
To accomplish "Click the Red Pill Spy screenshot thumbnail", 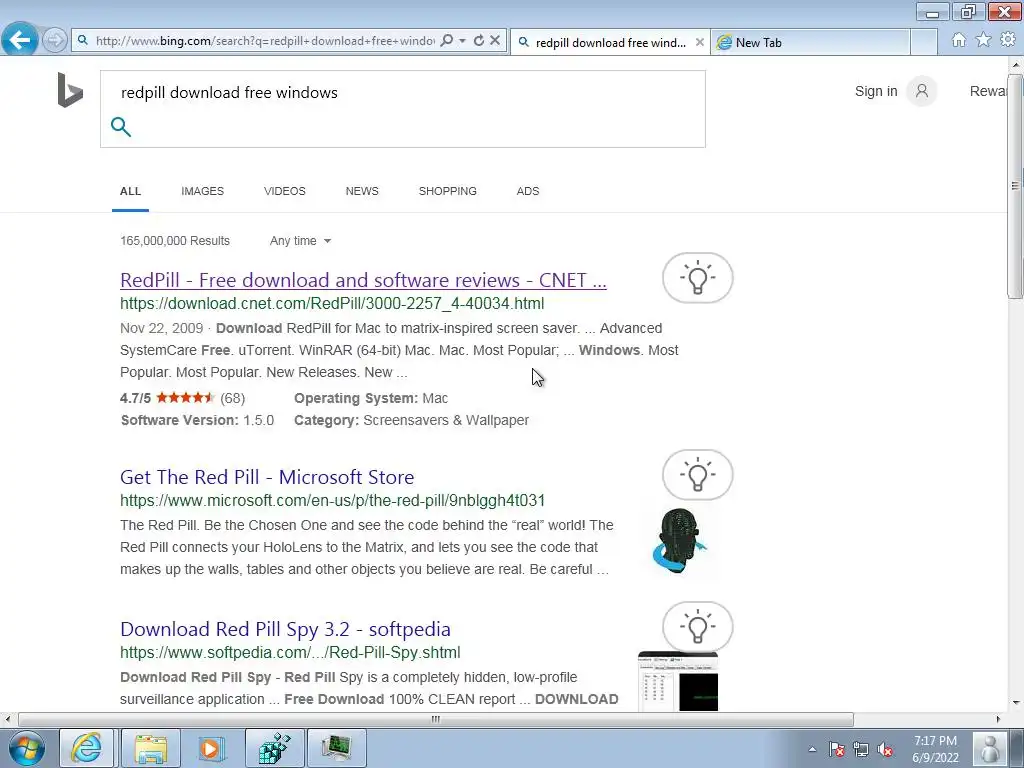I will (678, 681).
